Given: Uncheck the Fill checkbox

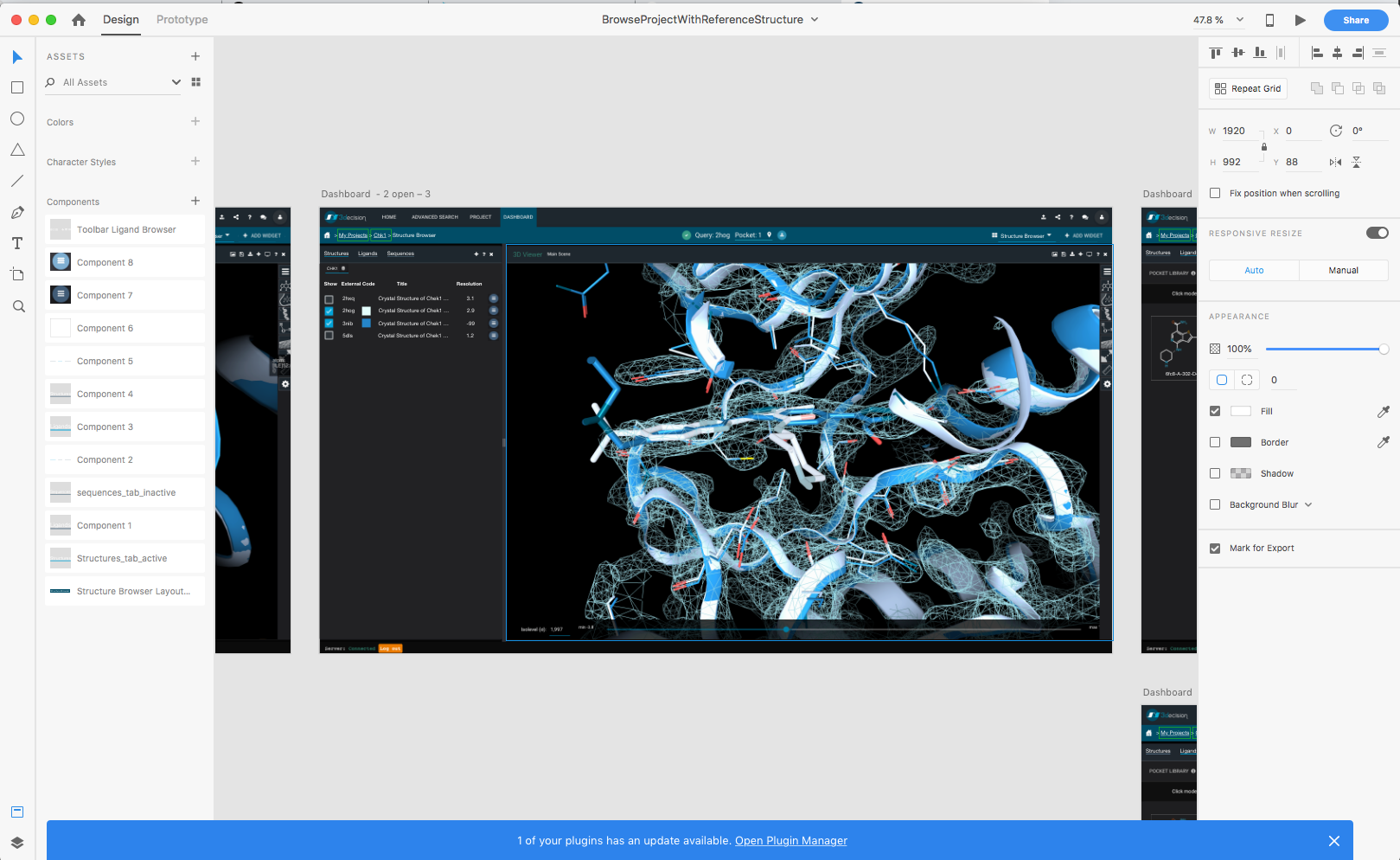Looking at the screenshot, I should (x=1215, y=411).
